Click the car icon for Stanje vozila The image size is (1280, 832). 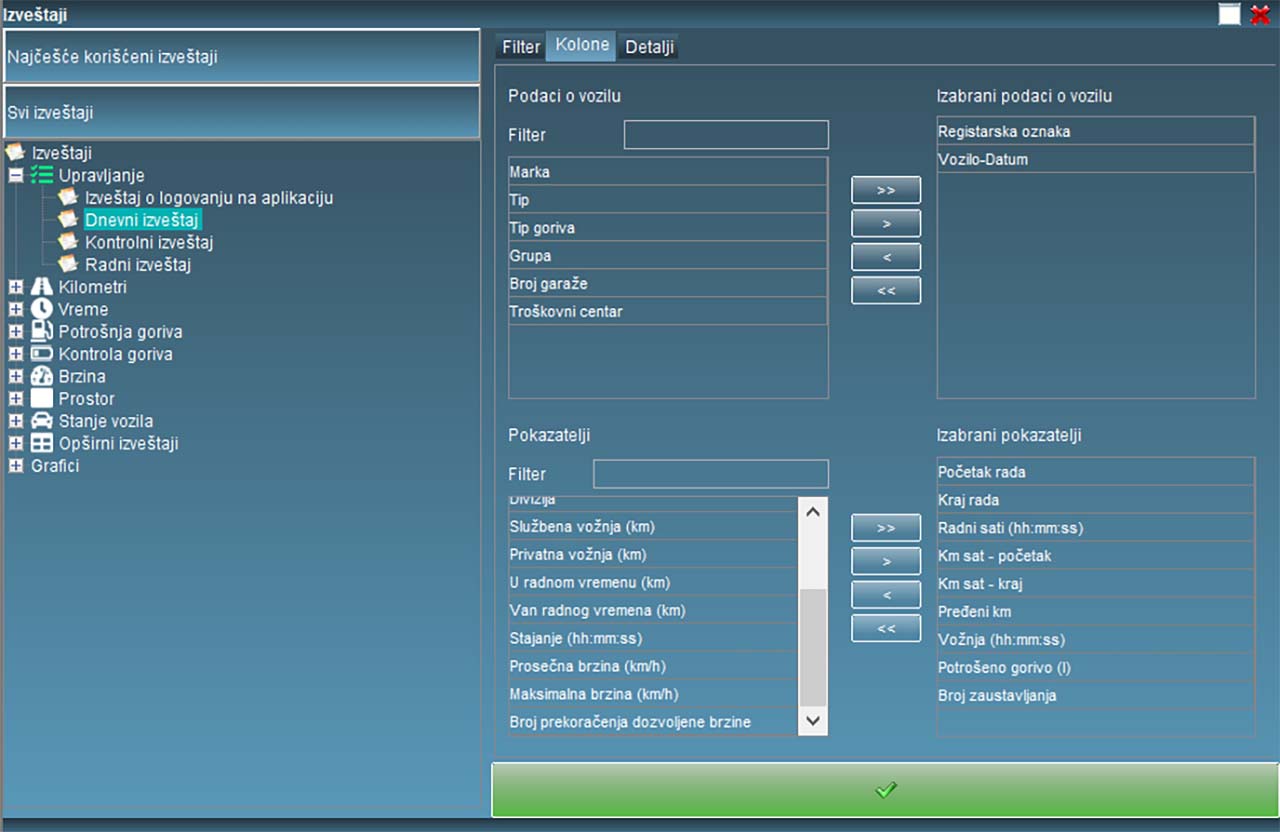coord(42,421)
